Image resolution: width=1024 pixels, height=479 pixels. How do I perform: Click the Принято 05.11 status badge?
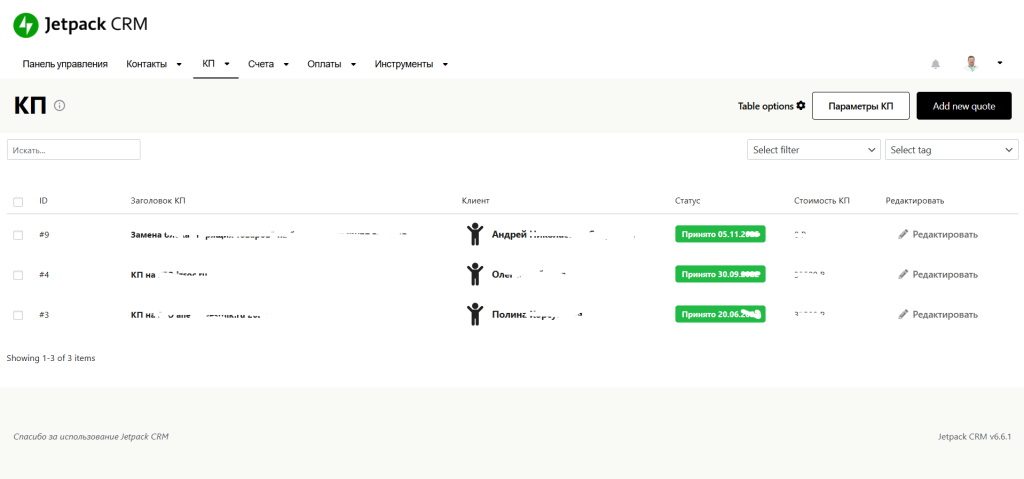click(720, 234)
